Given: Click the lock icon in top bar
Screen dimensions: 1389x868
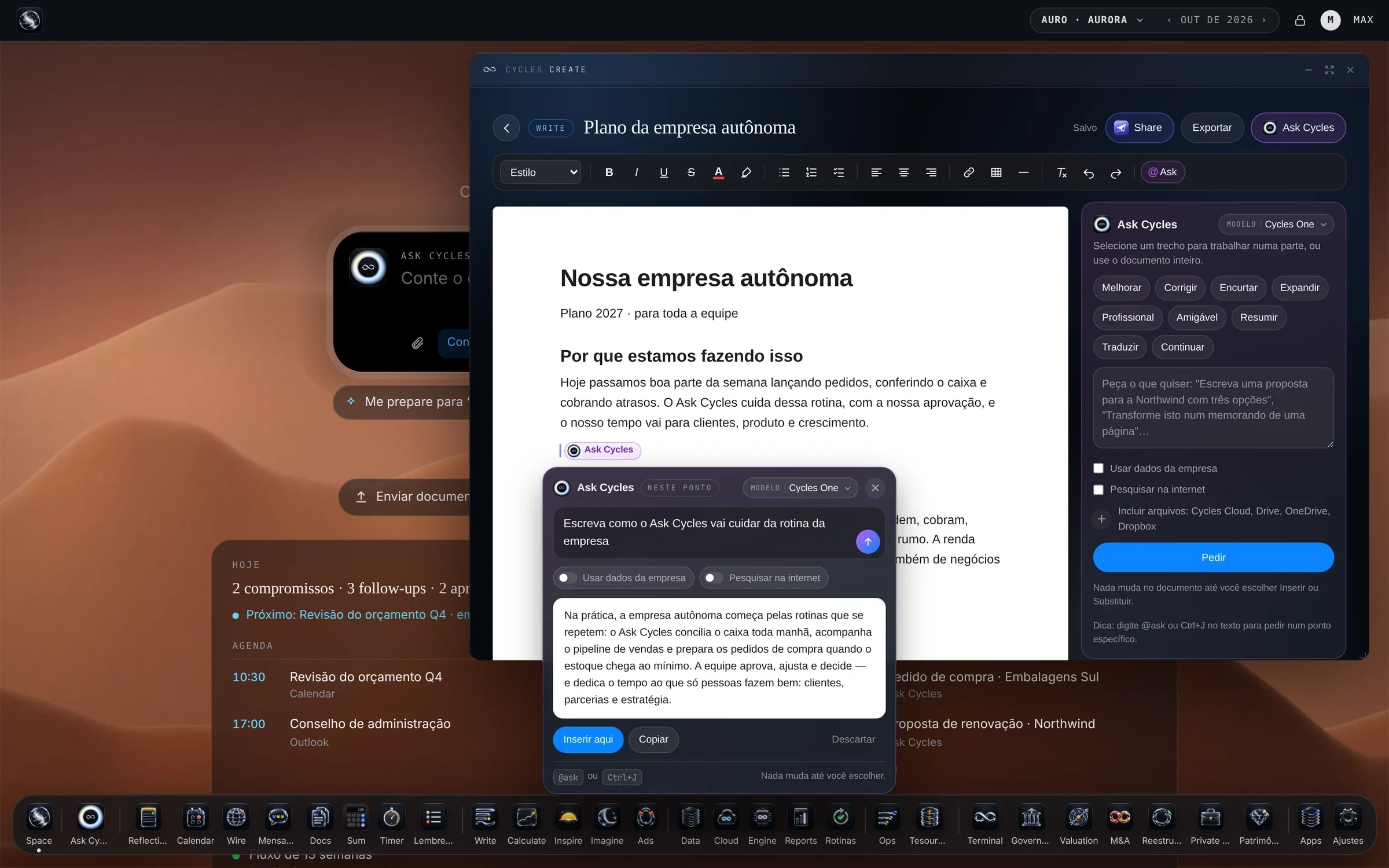Looking at the screenshot, I should click(1300, 20).
